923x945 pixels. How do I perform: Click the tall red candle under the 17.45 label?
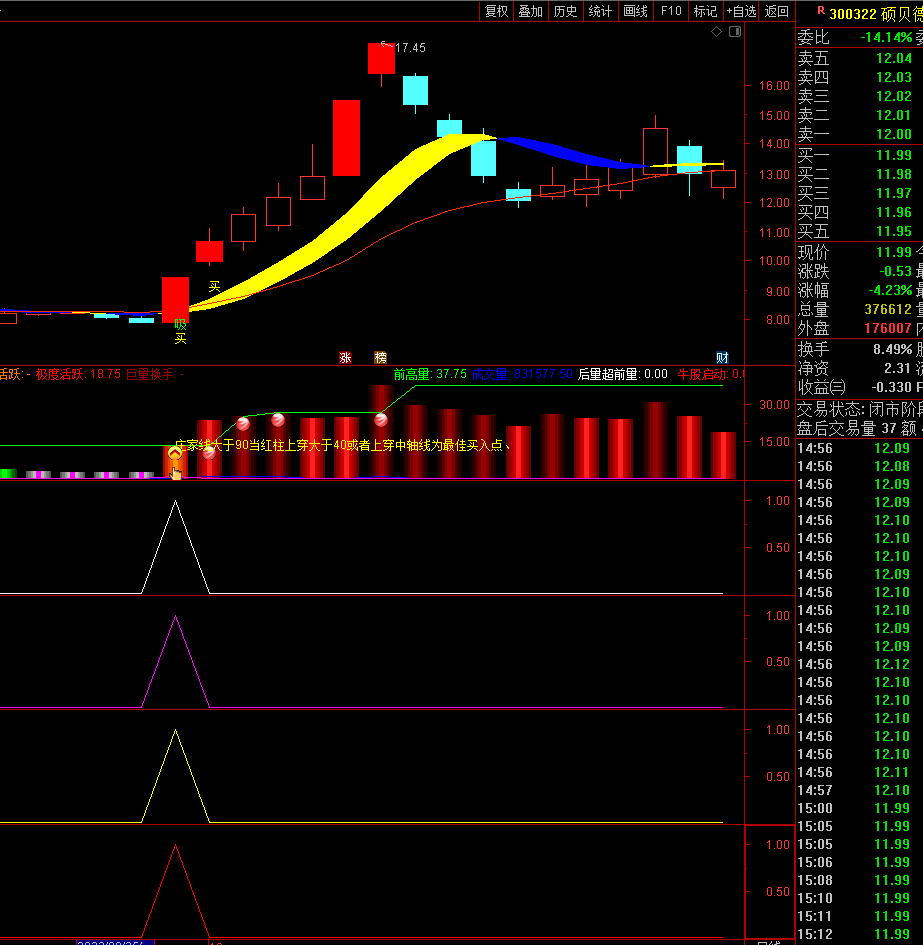point(382,58)
